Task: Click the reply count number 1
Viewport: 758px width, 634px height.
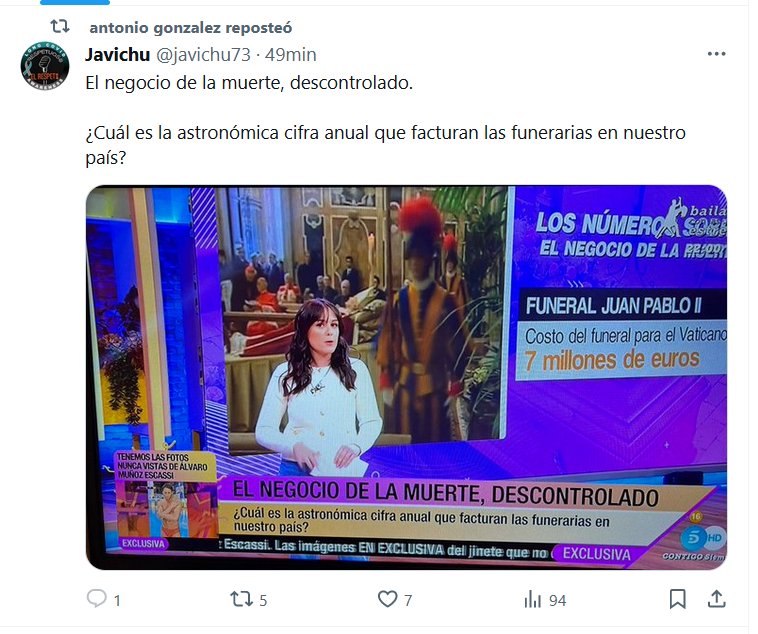Action: pos(117,601)
